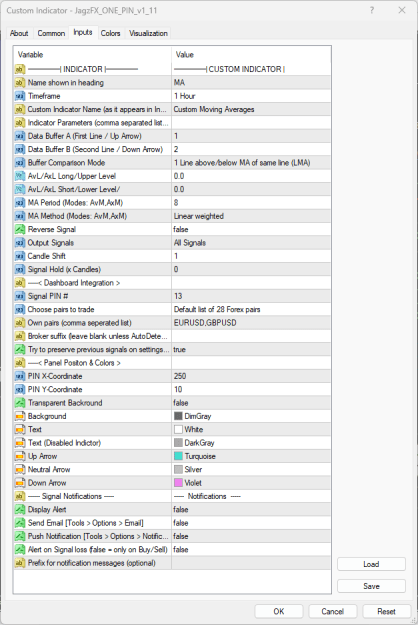Edit PIN X-Coordinate value 250
418x625 pixels.
point(251,376)
